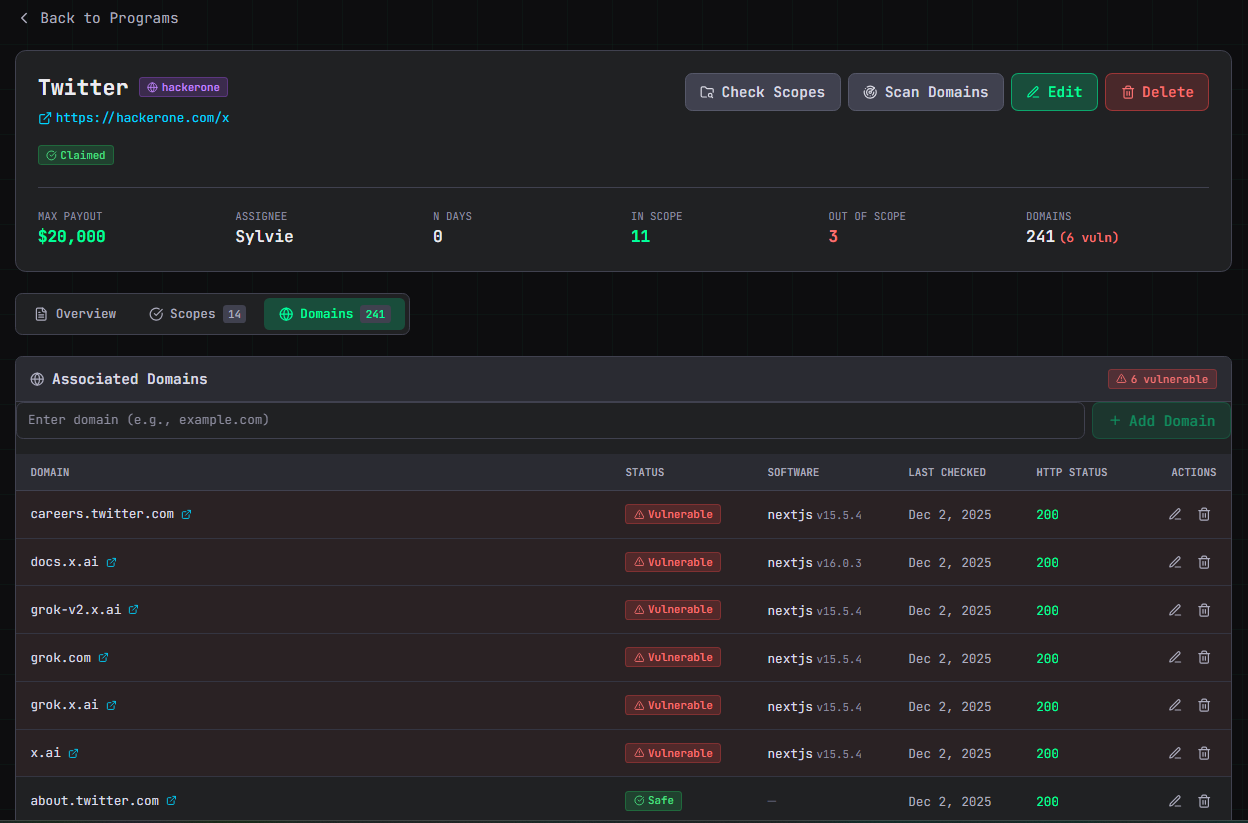Click the 6 vulnerable badge
The width and height of the screenshot is (1248, 823).
pyautogui.click(x=1162, y=379)
